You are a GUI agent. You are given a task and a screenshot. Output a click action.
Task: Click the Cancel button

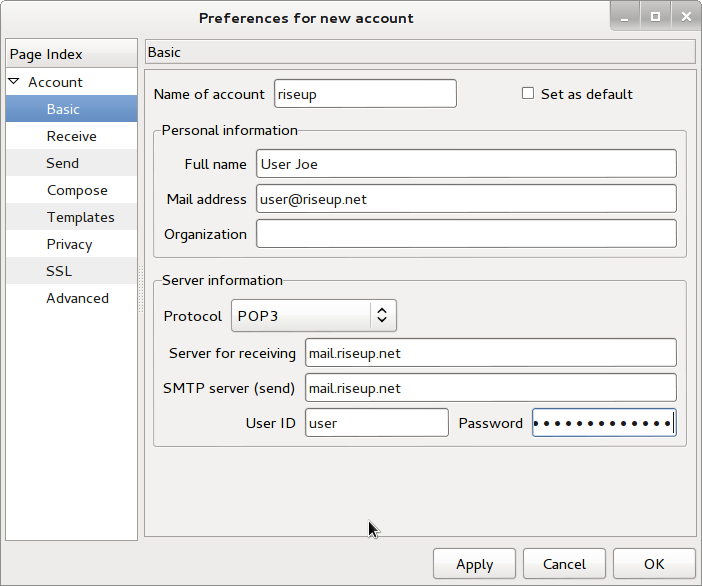pos(562,564)
